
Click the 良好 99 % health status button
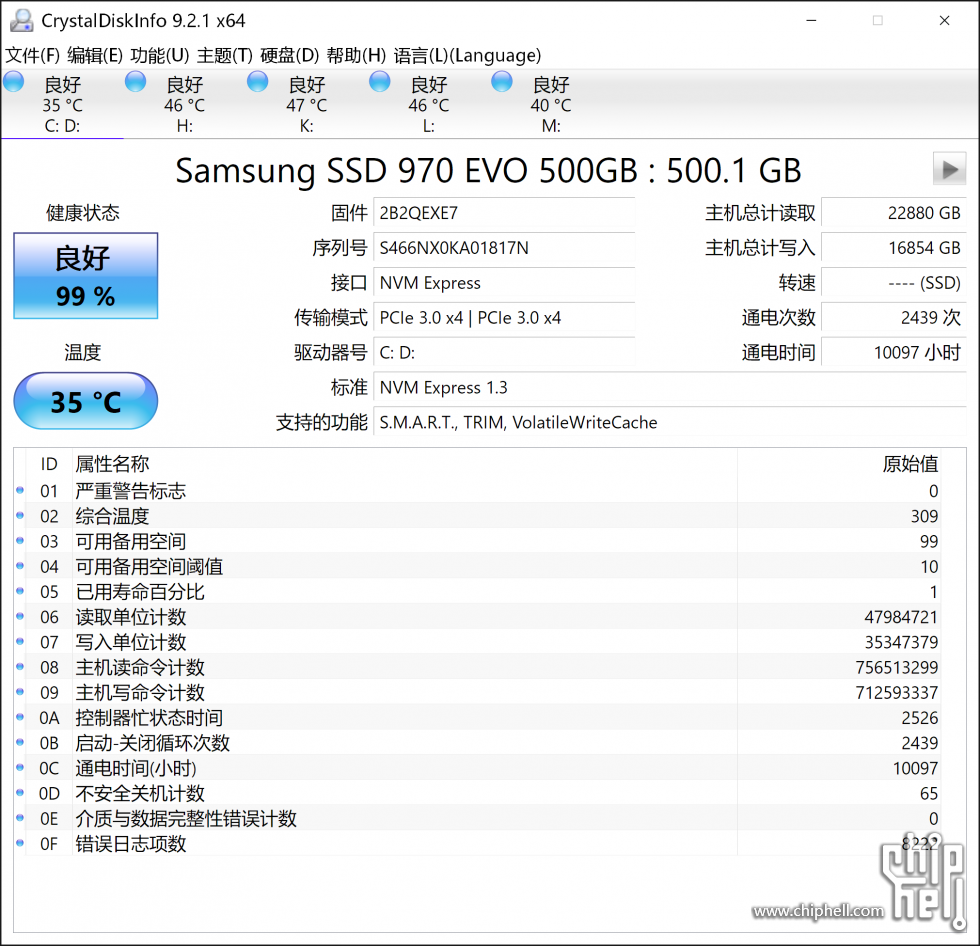point(86,276)
